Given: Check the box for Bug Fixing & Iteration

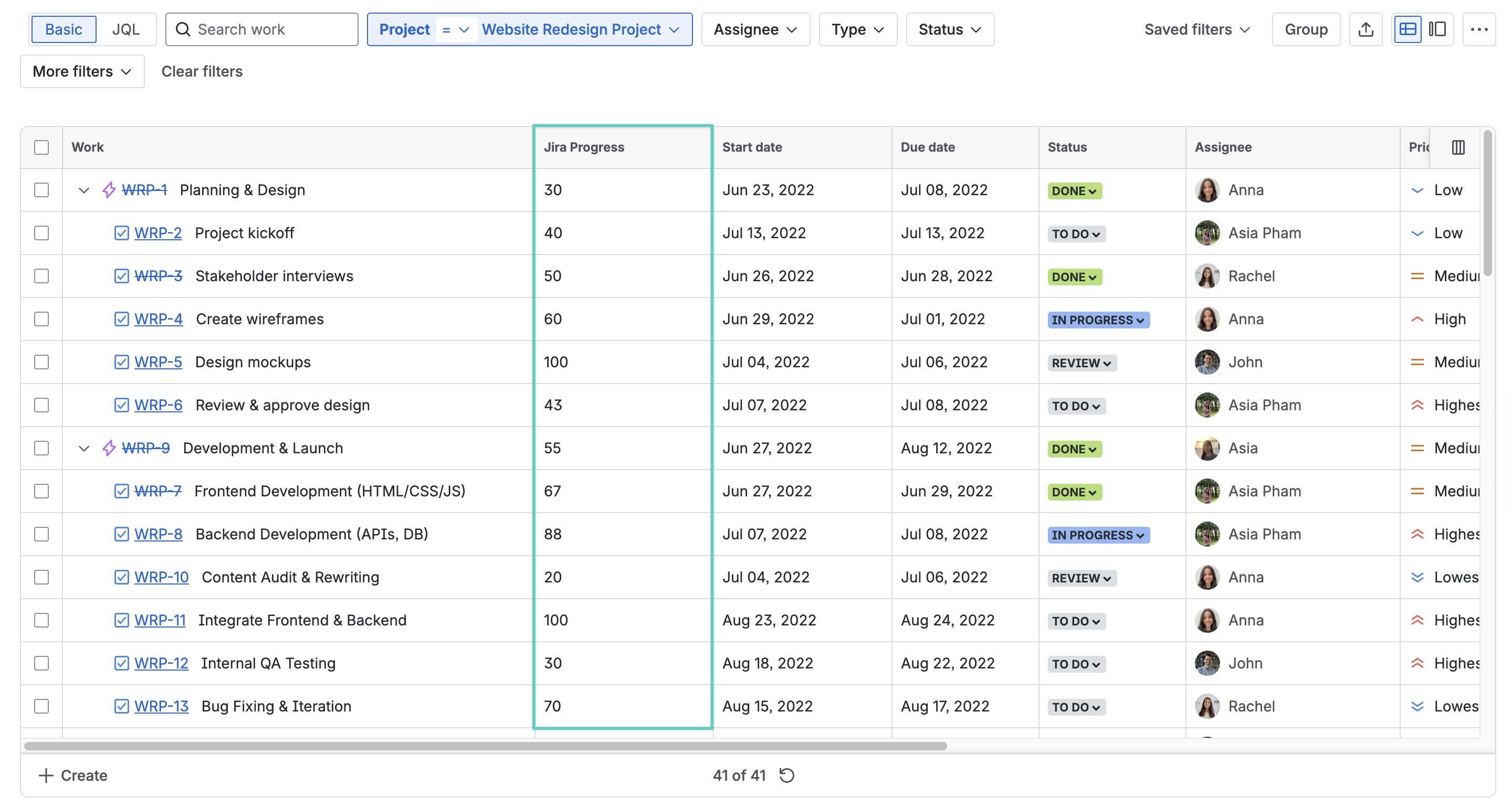Looking at the screenshot, I should click(x=41, y=706).
